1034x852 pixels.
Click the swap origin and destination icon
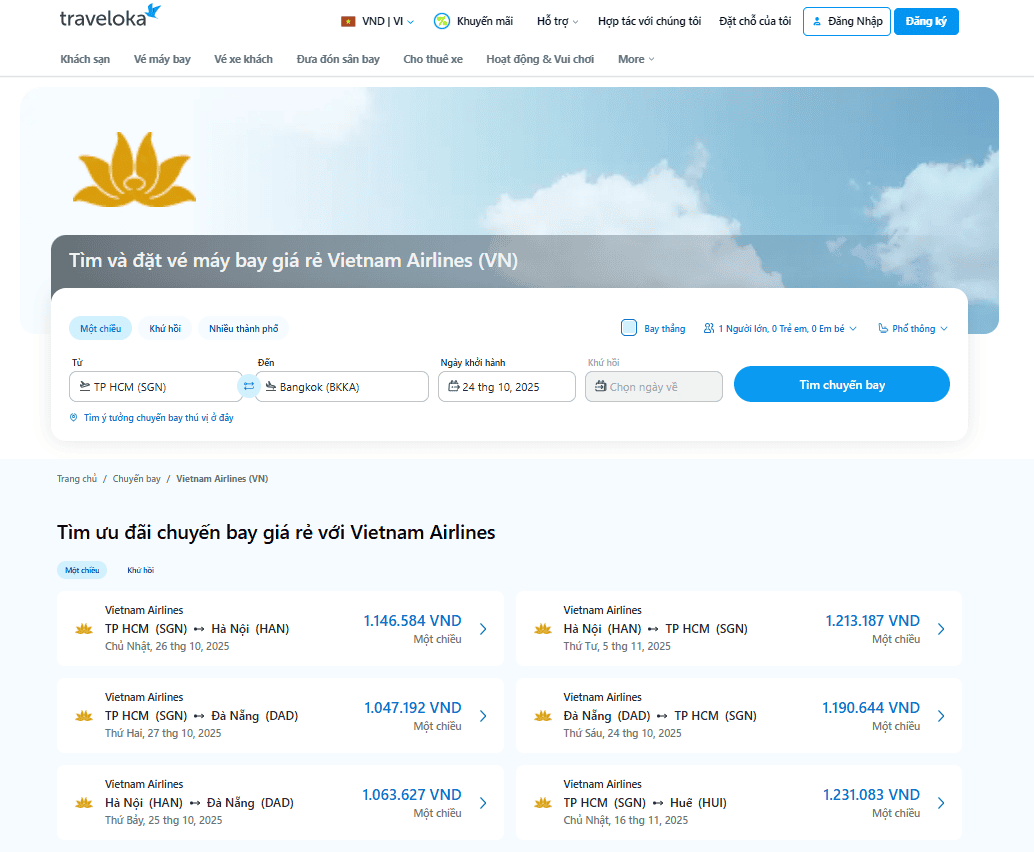[249, 386]
